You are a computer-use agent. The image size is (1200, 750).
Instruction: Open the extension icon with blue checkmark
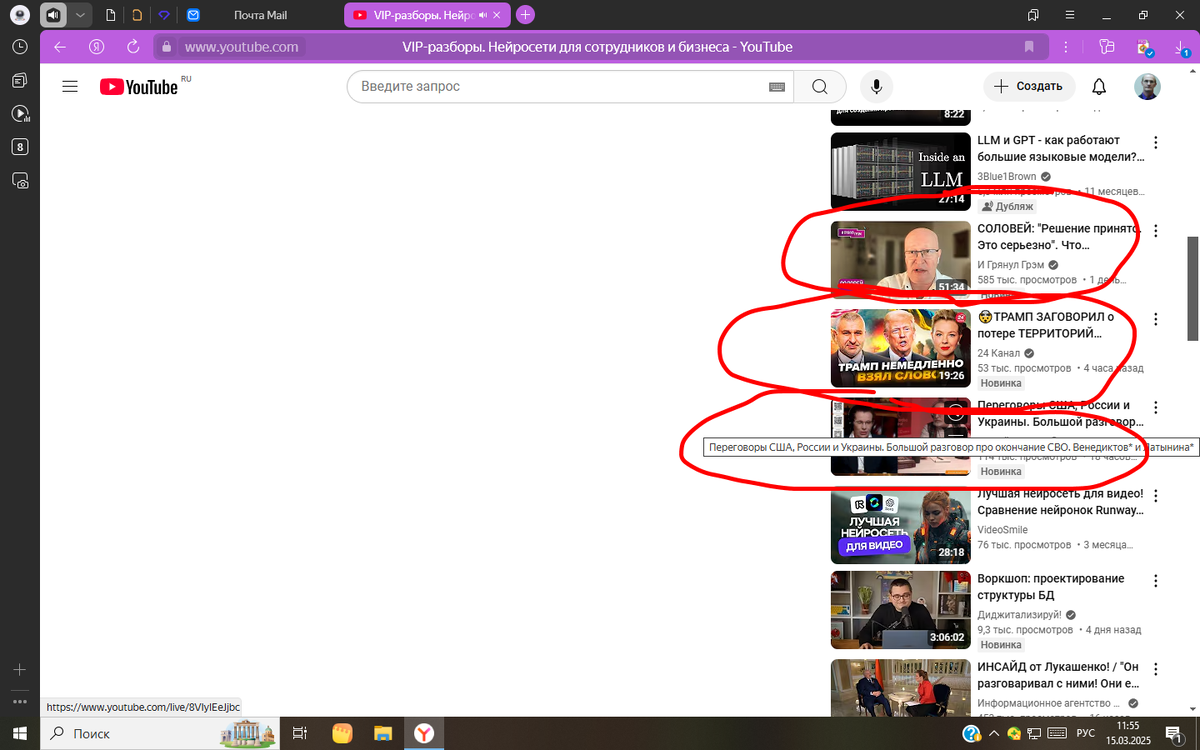[1146, 47]
